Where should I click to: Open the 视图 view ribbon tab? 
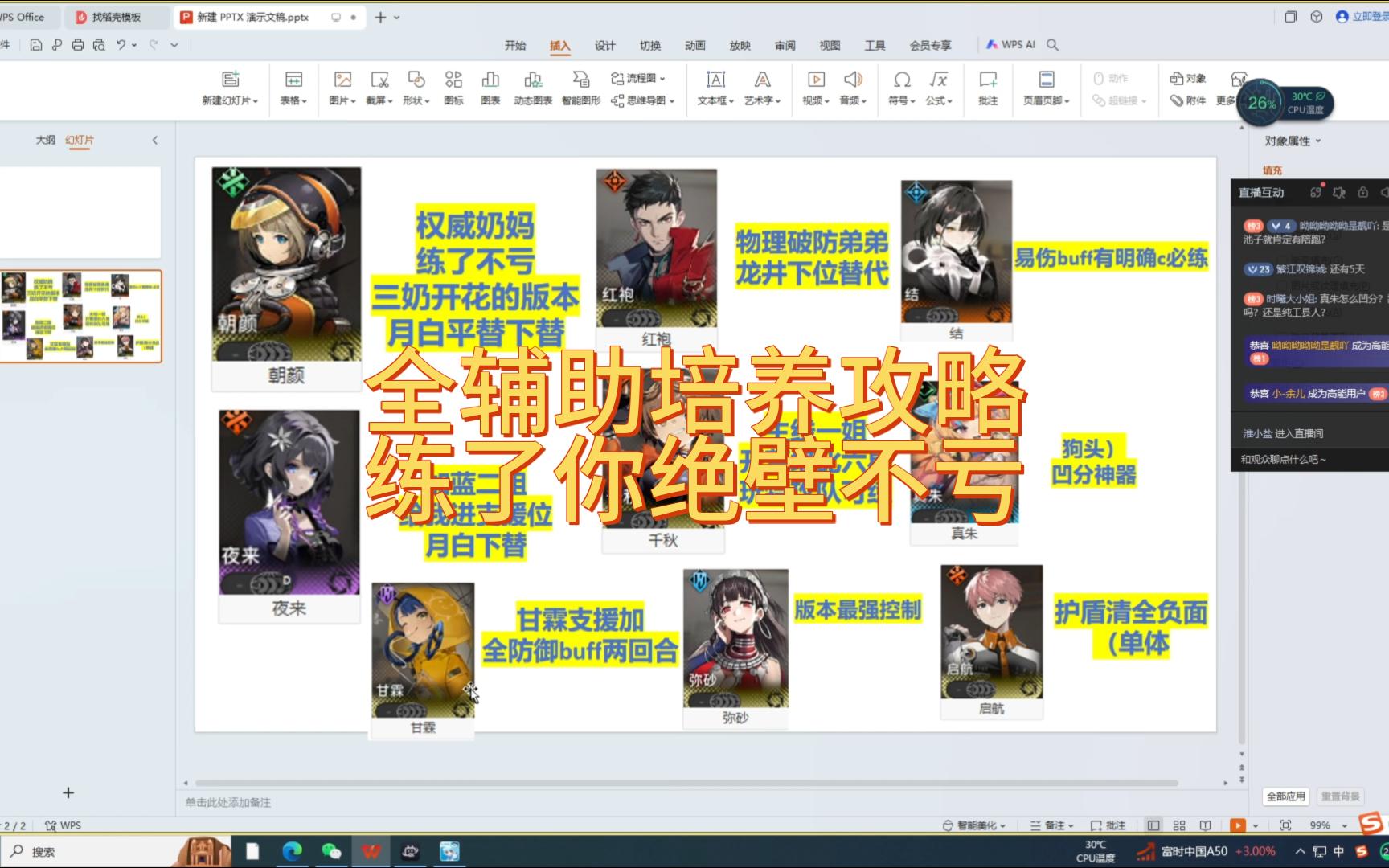[830, 46]
